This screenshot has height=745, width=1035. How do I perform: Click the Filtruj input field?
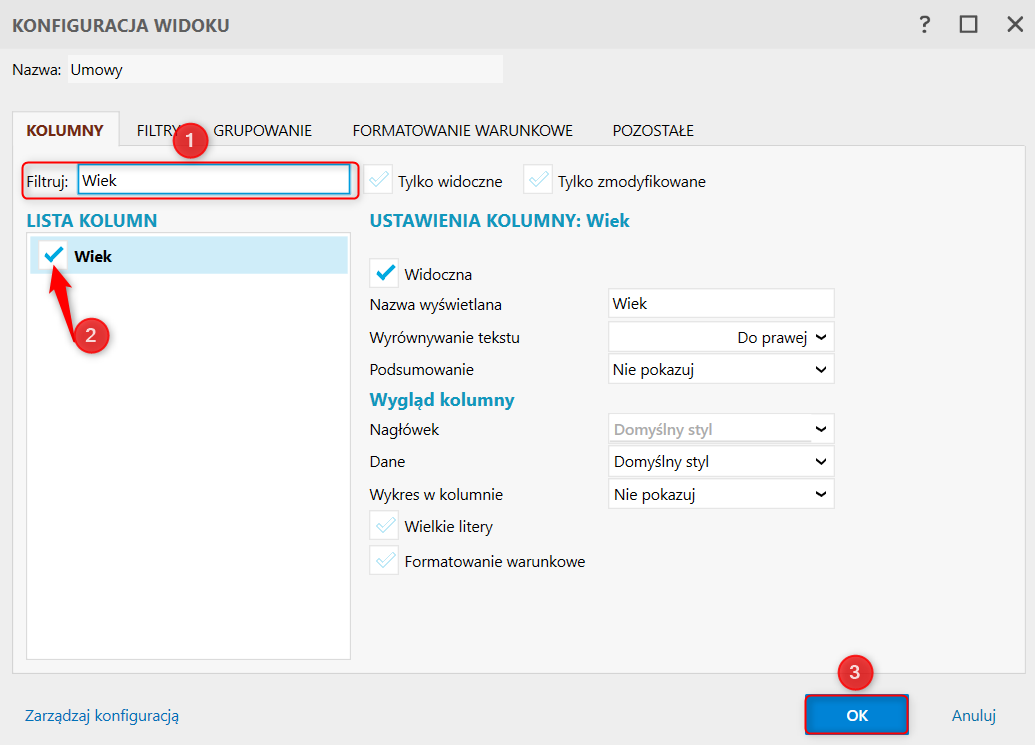(x=214, y=179)
